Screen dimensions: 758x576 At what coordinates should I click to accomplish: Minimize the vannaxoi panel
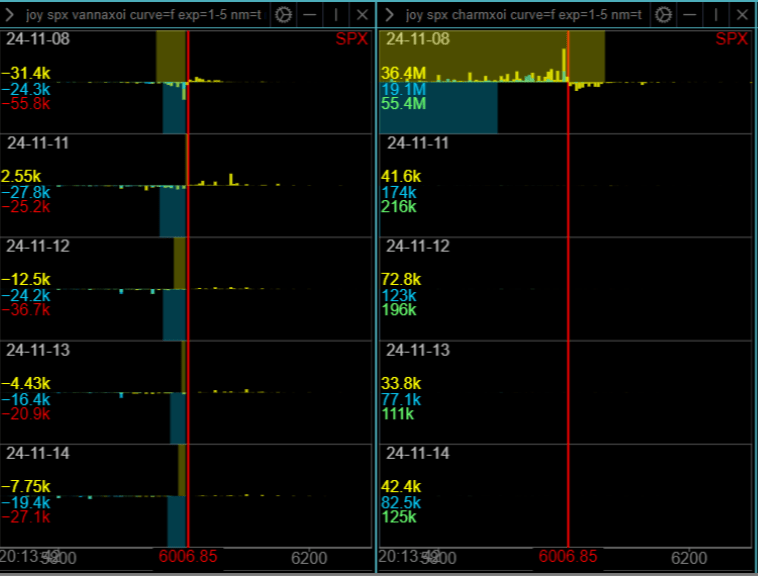[x=310, y=15]
